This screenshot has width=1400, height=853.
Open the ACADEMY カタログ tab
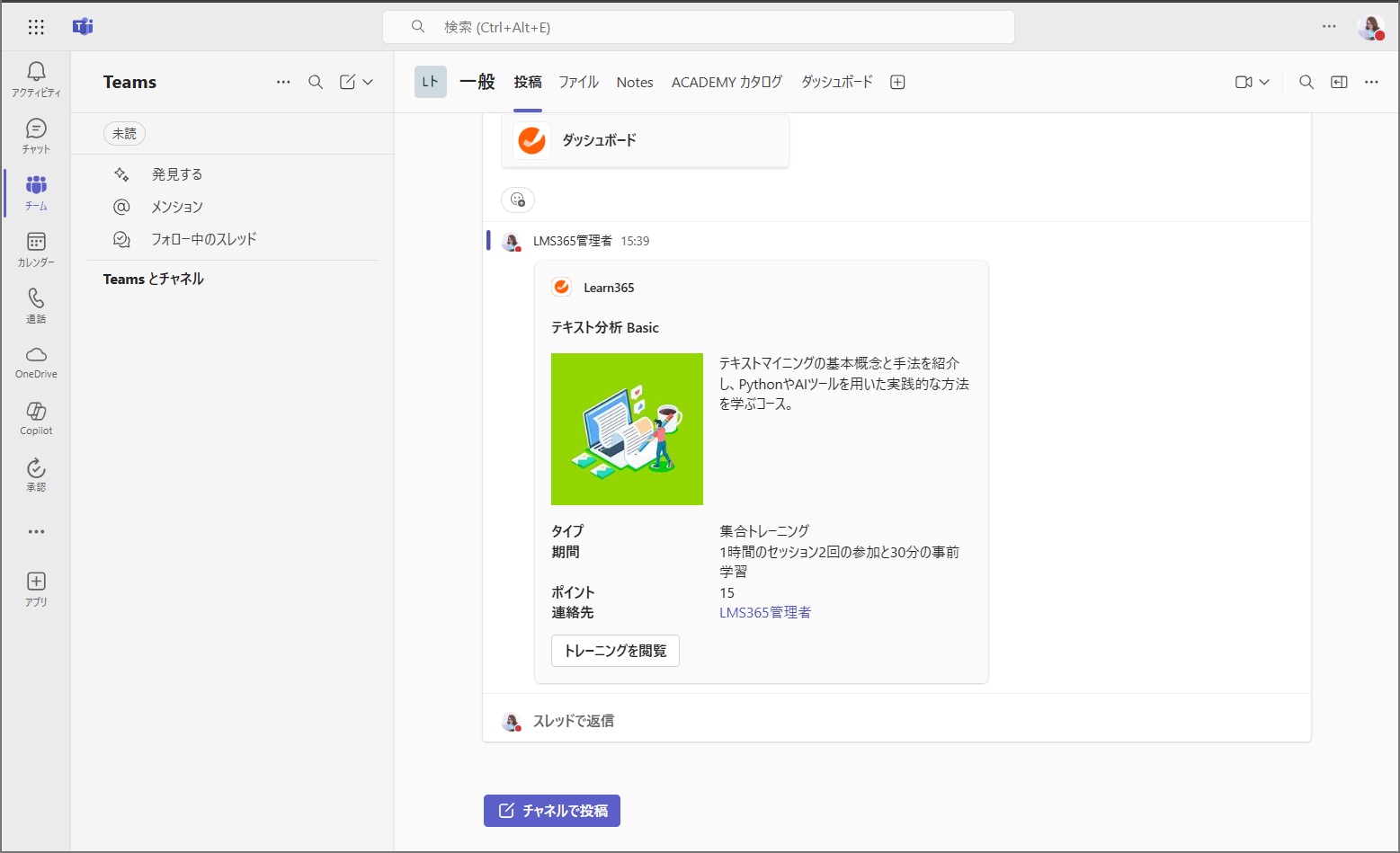727,82
